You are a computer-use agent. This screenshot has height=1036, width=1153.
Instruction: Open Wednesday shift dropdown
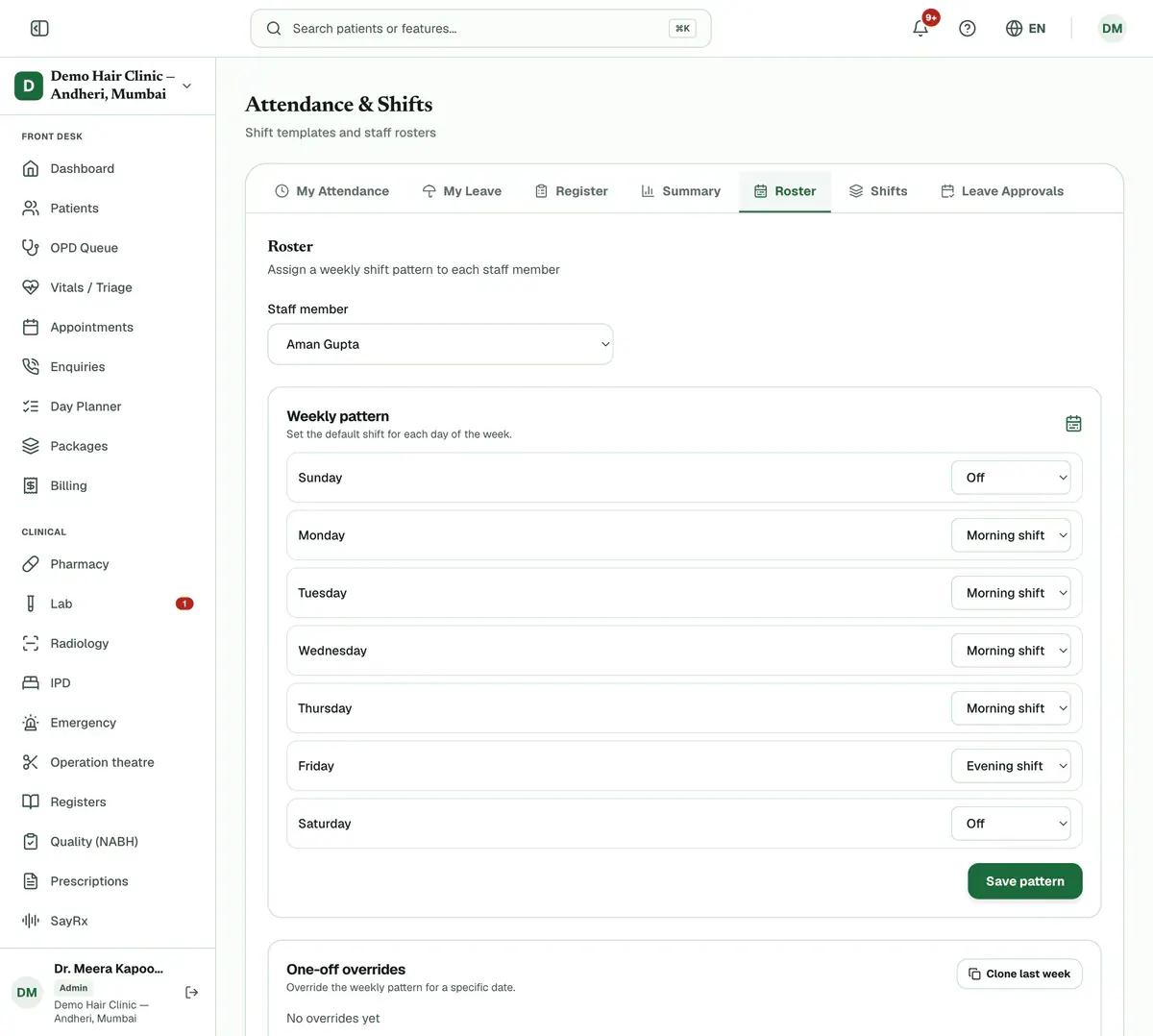click(x=1011, y=651)
